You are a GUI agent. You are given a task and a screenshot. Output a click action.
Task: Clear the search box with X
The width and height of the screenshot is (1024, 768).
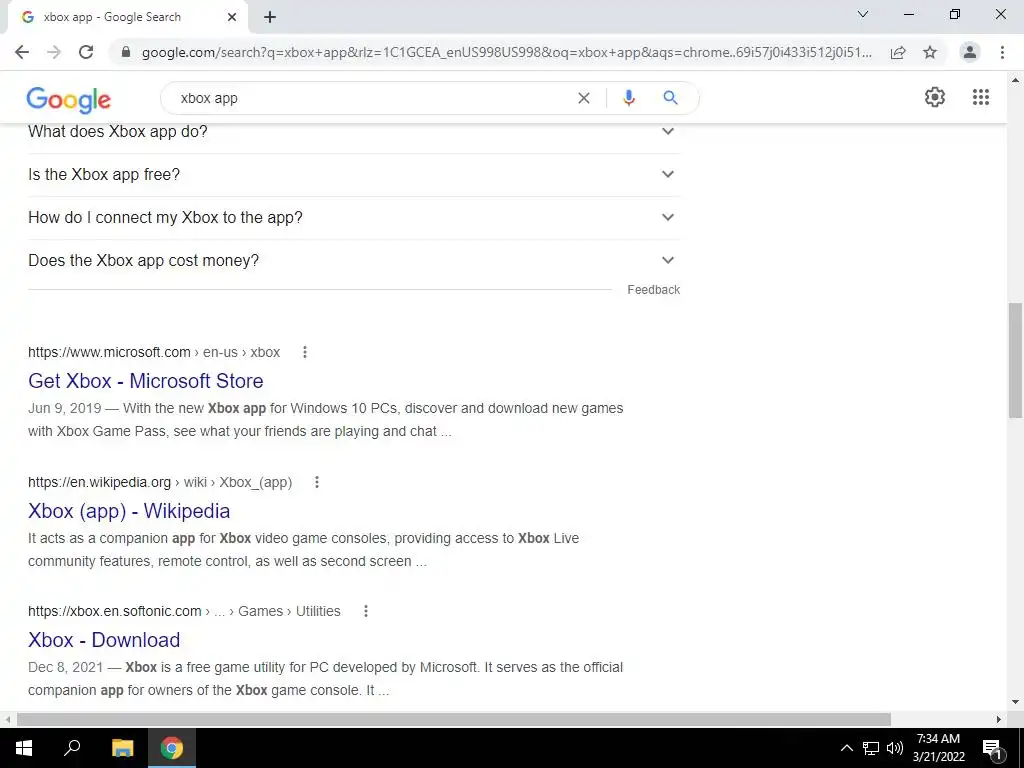(584, 98)
